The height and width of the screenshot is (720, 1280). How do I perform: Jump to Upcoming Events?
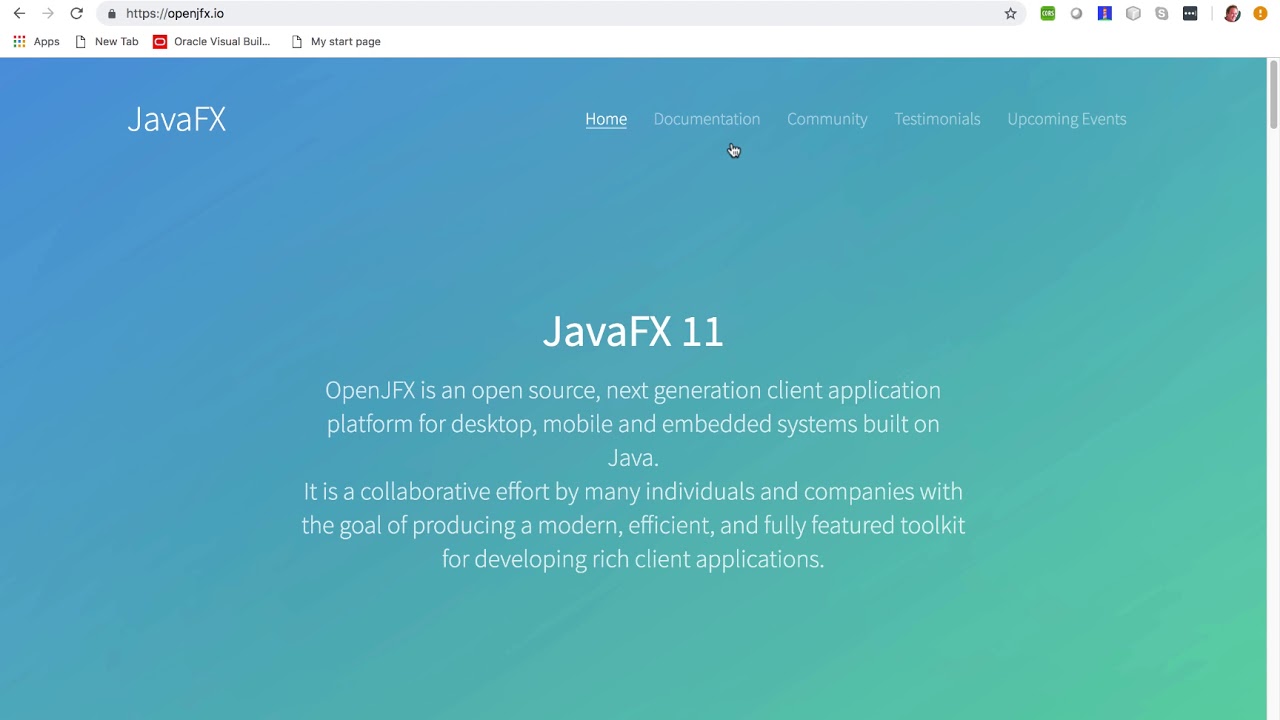[1067, 119]
